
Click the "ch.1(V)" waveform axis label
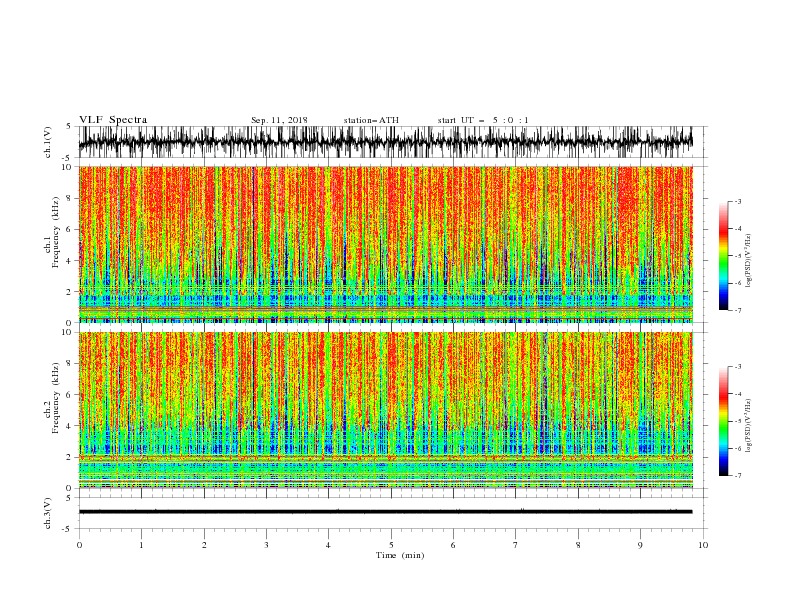48,142
